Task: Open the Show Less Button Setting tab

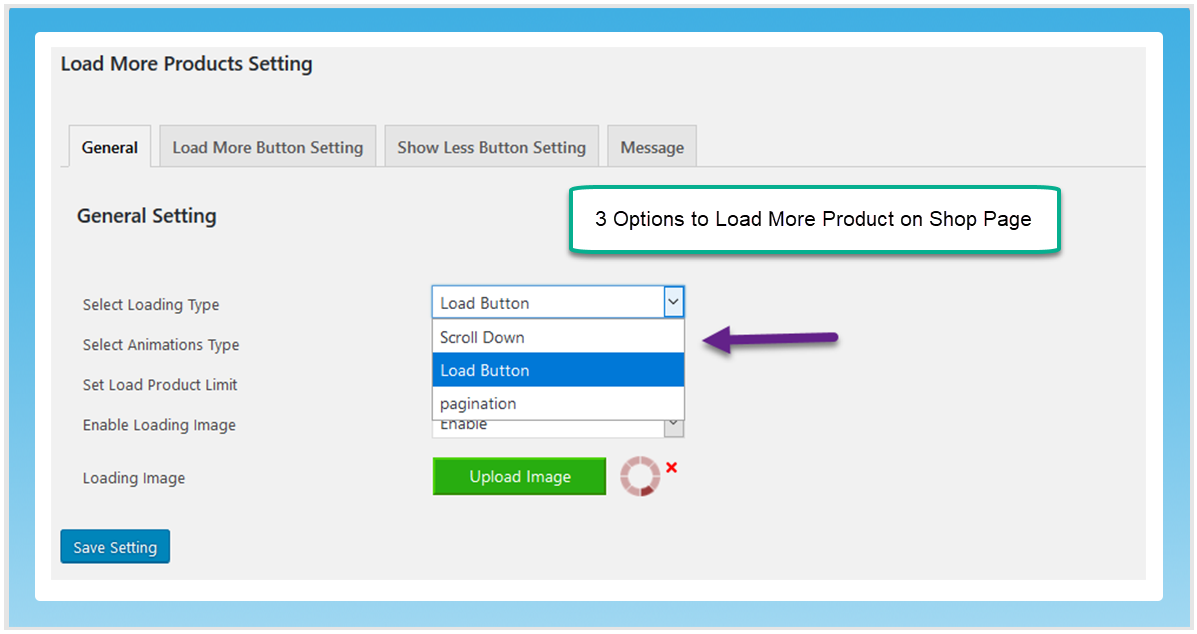Action: (x=491, y=146)
